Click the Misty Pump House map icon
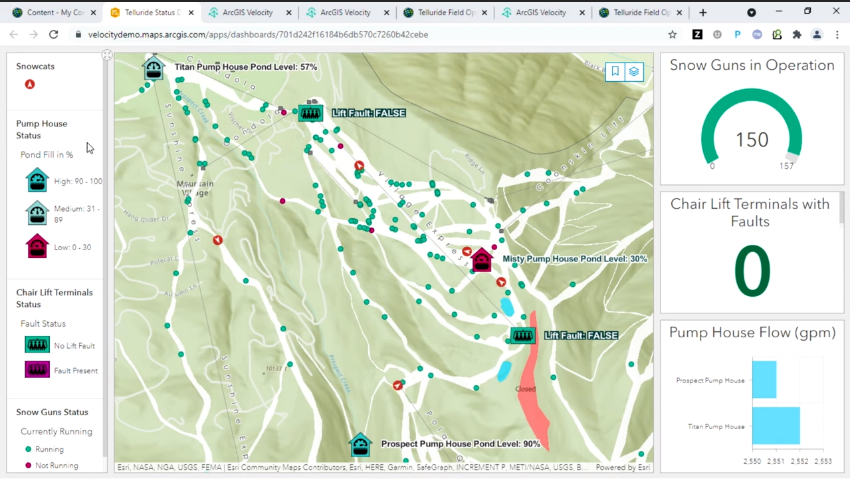This screenshot has height=479, width=850. click(481, 260)
